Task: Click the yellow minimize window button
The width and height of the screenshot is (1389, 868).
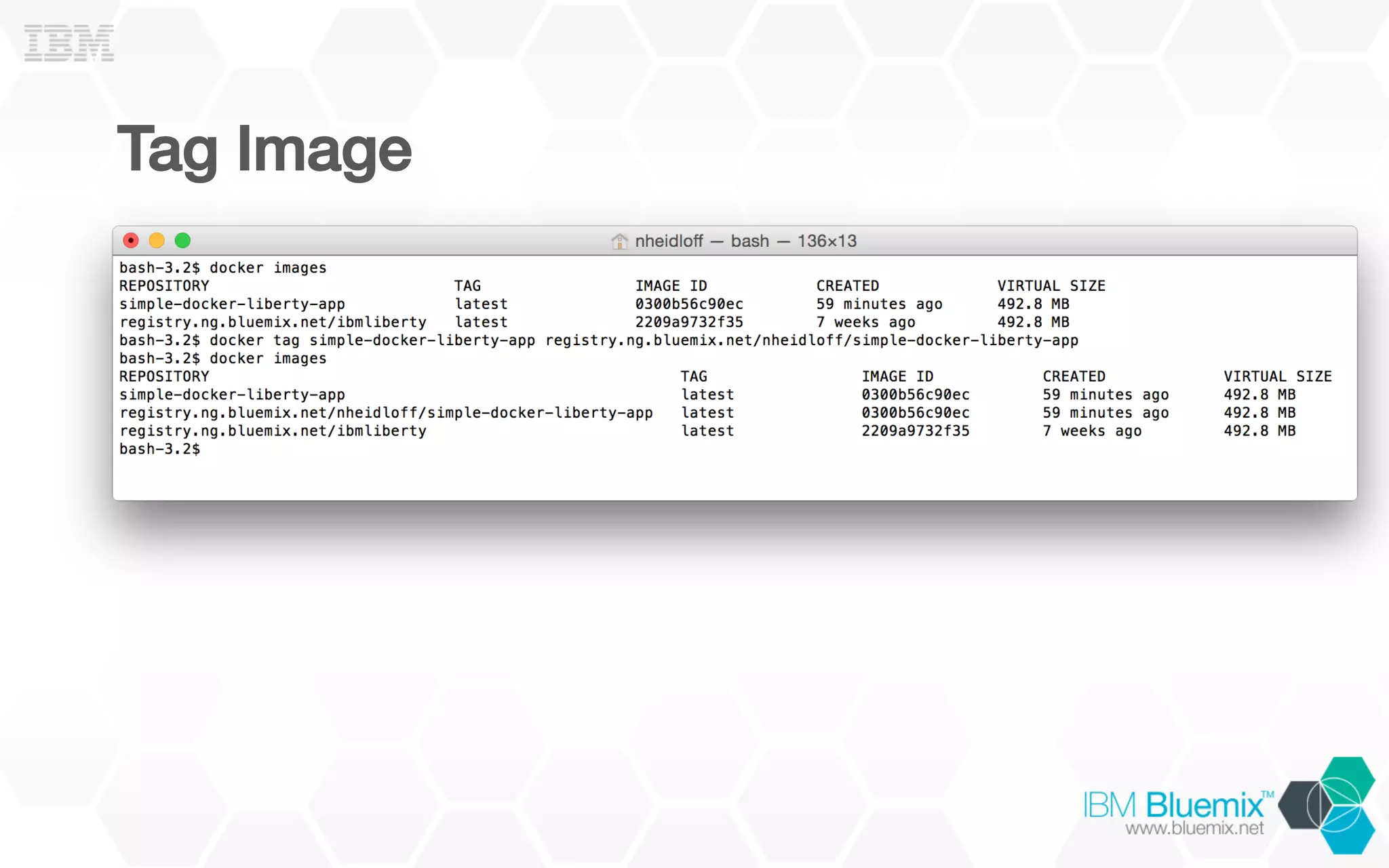Action: pos(157,241)
